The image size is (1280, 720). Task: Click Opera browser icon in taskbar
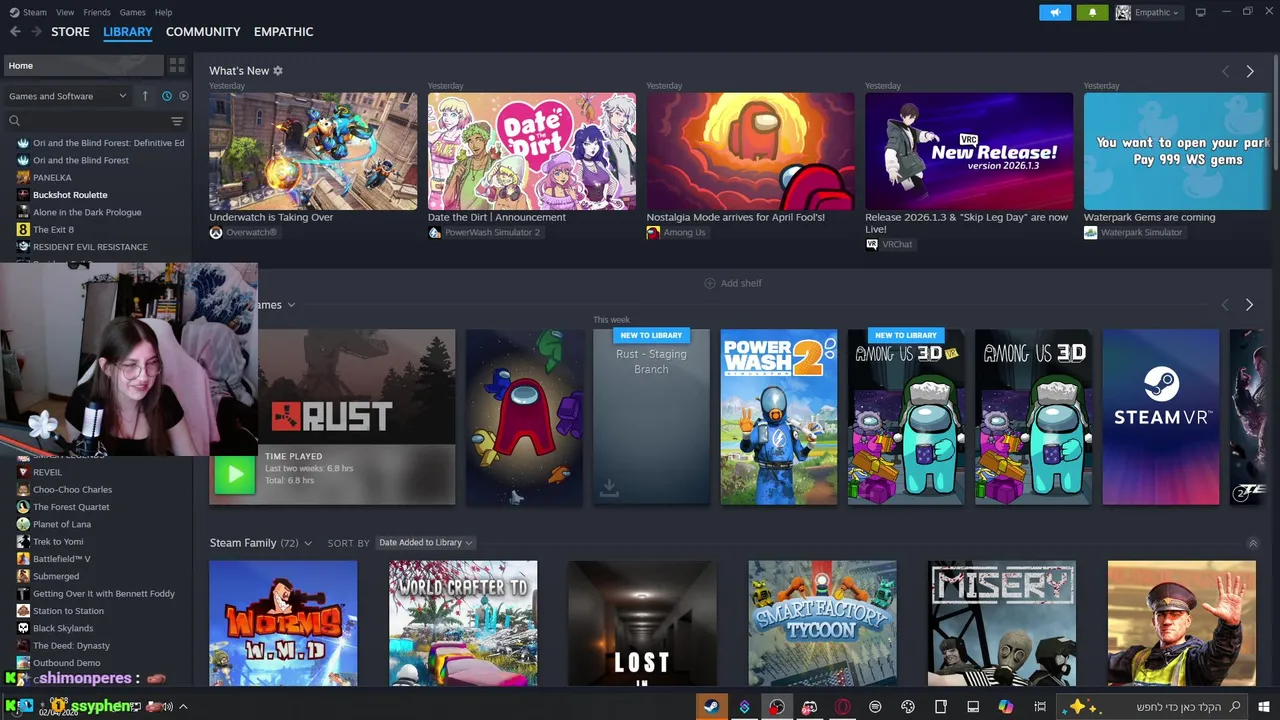(x=843, y=707)
